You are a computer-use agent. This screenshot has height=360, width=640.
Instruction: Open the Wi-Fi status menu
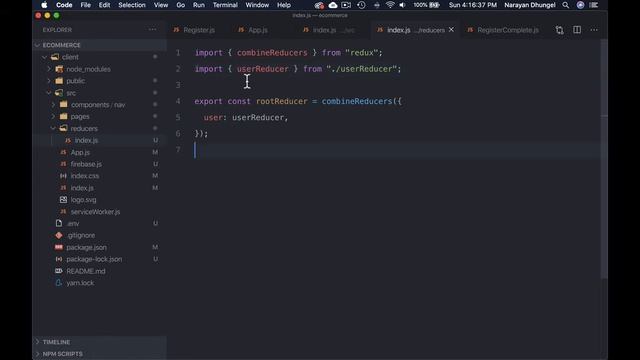[x=390, y=5]
